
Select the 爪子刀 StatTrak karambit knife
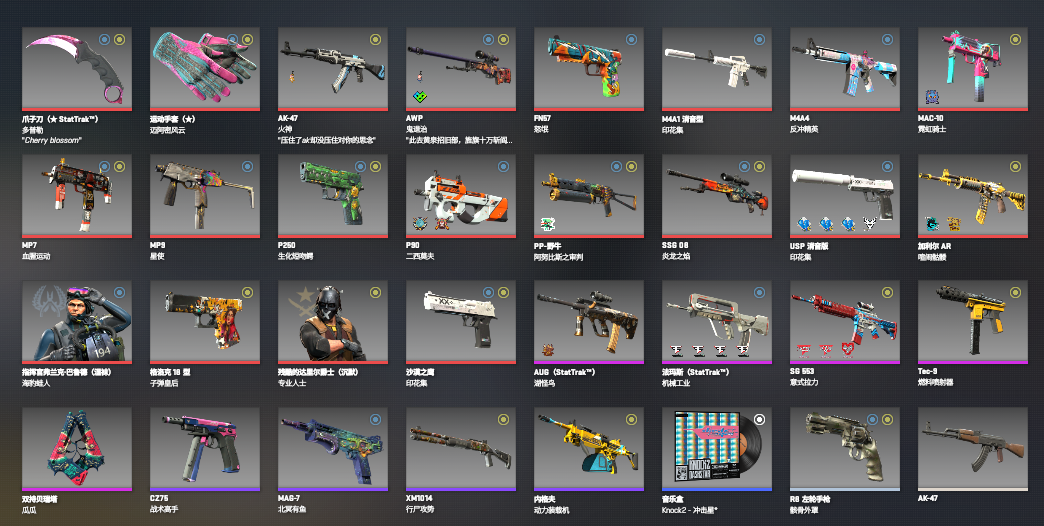point(77,69)
